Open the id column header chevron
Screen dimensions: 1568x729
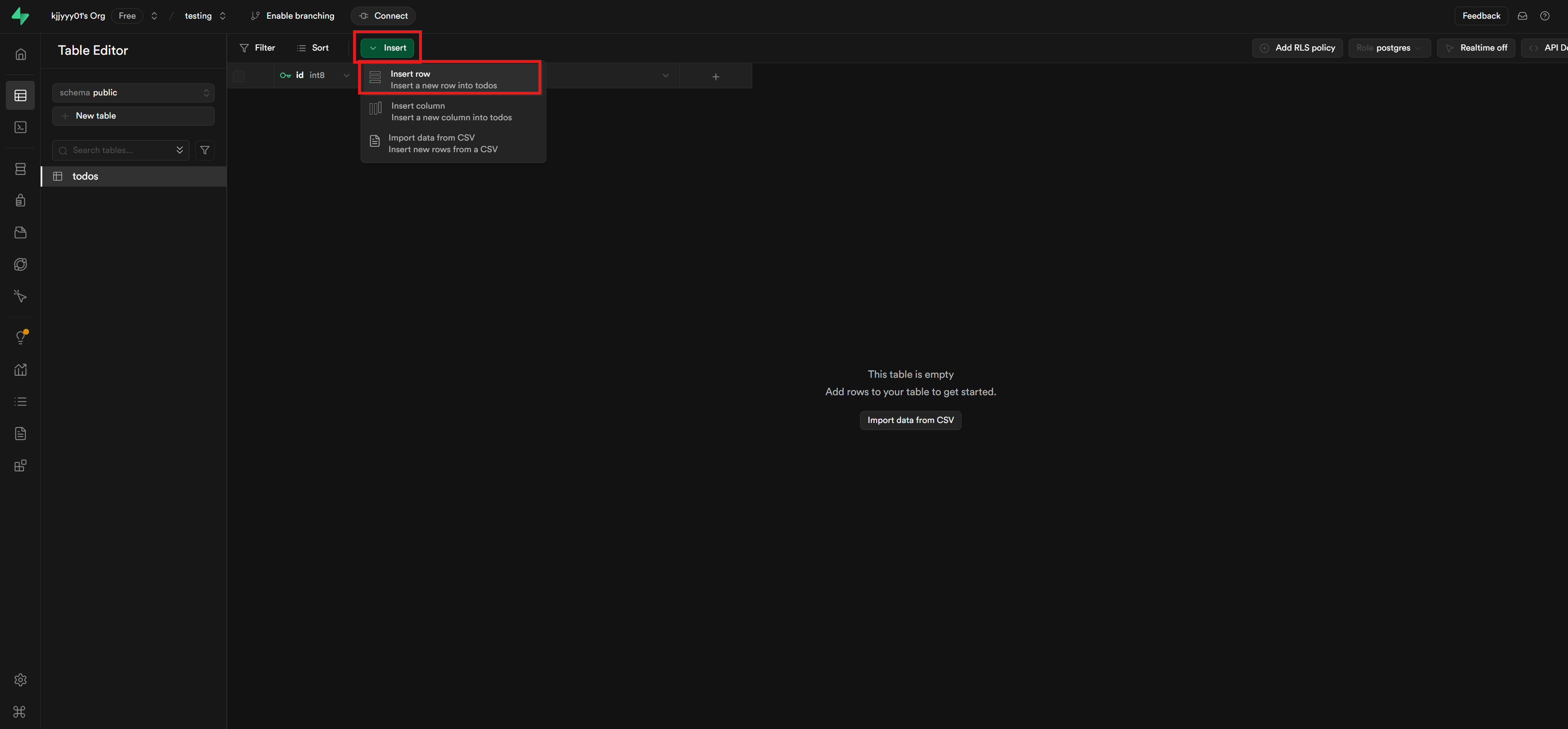[x=347, y=75]
